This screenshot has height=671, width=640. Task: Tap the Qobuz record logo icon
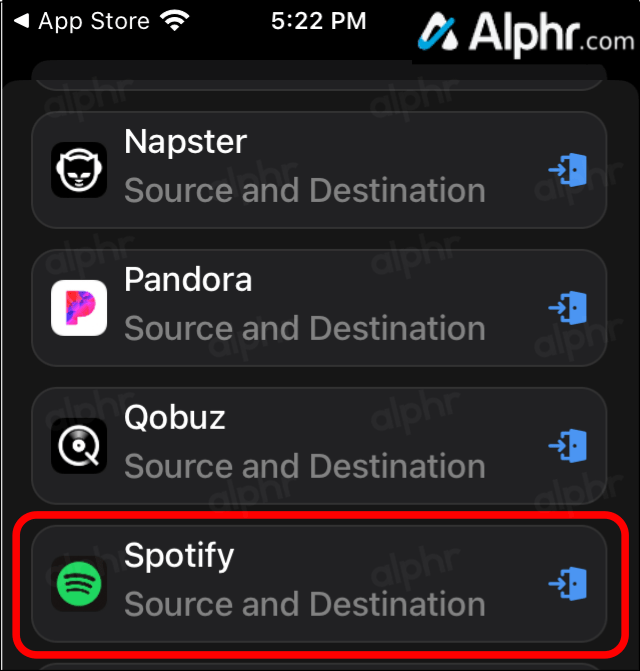[79, 445]
